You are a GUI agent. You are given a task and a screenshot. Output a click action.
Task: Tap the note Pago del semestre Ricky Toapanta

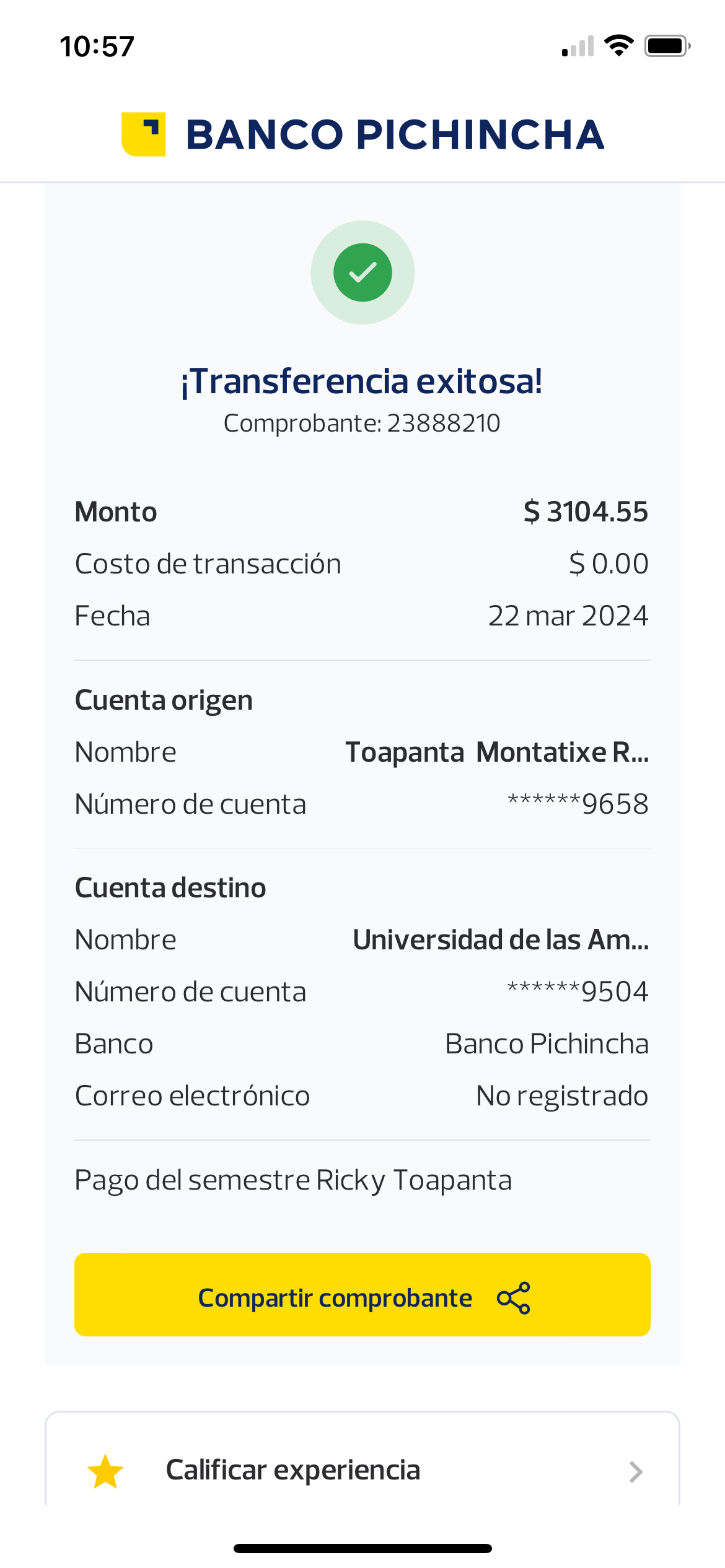(x=293, y=1180)
